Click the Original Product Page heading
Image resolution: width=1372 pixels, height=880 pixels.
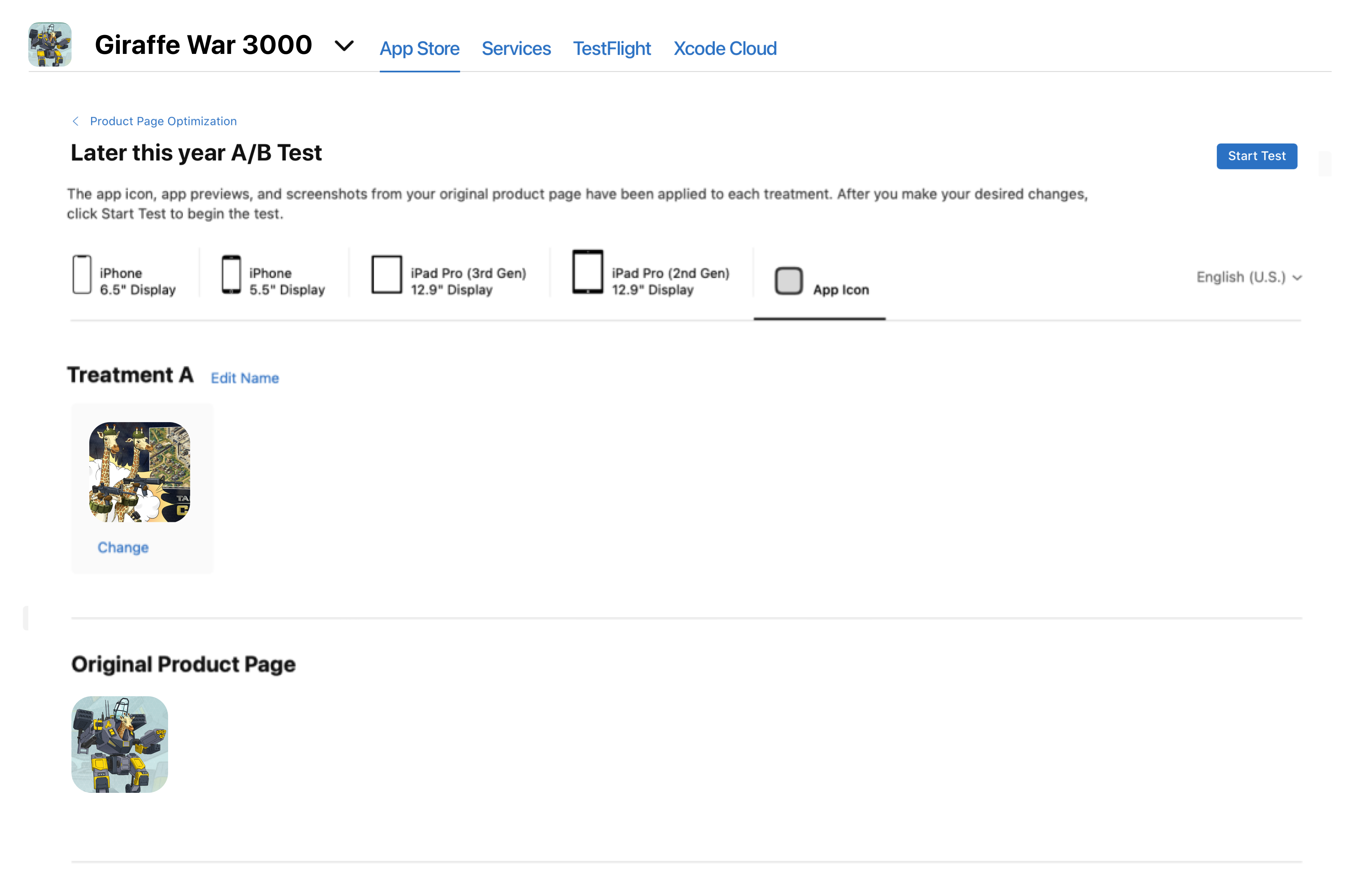point(183,665)
